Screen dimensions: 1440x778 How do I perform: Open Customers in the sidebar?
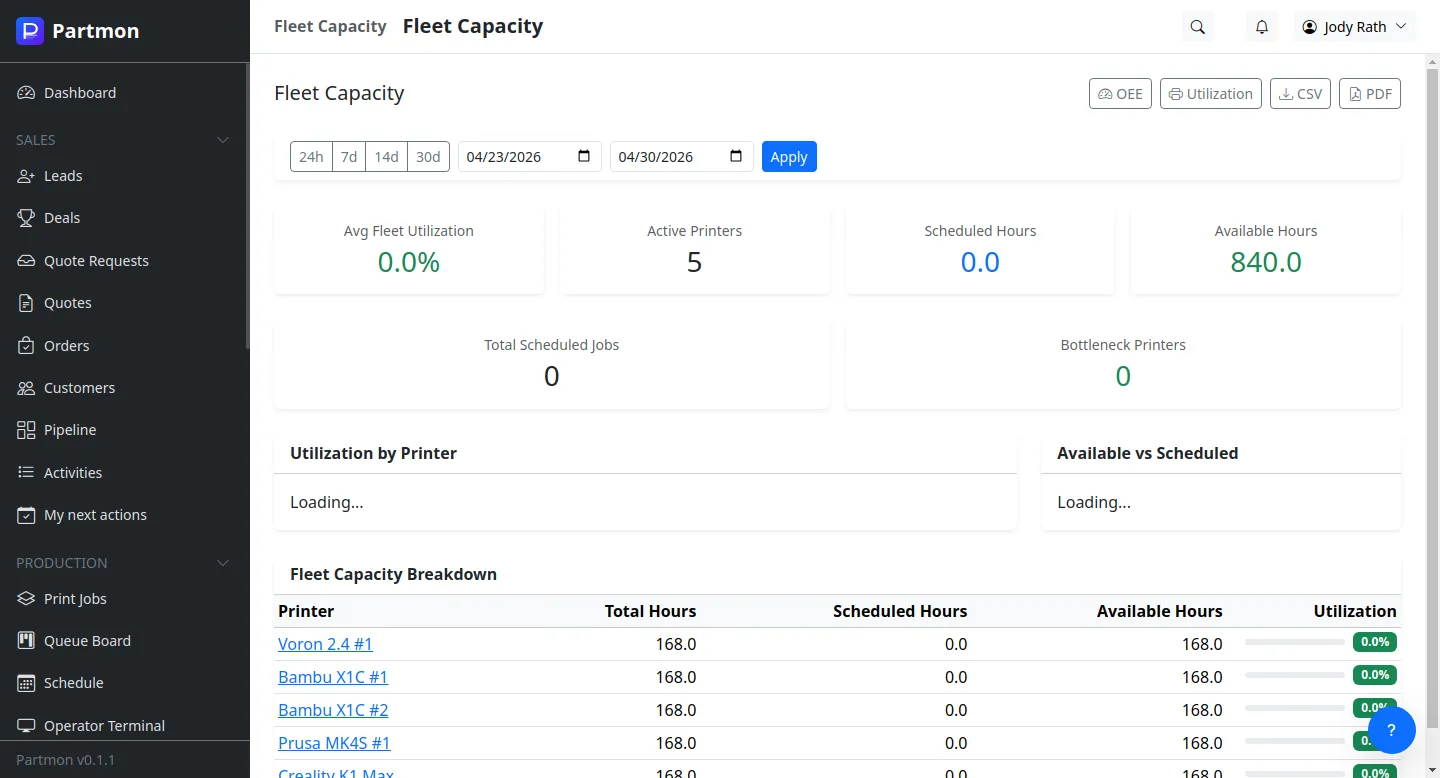click(124, 388)
